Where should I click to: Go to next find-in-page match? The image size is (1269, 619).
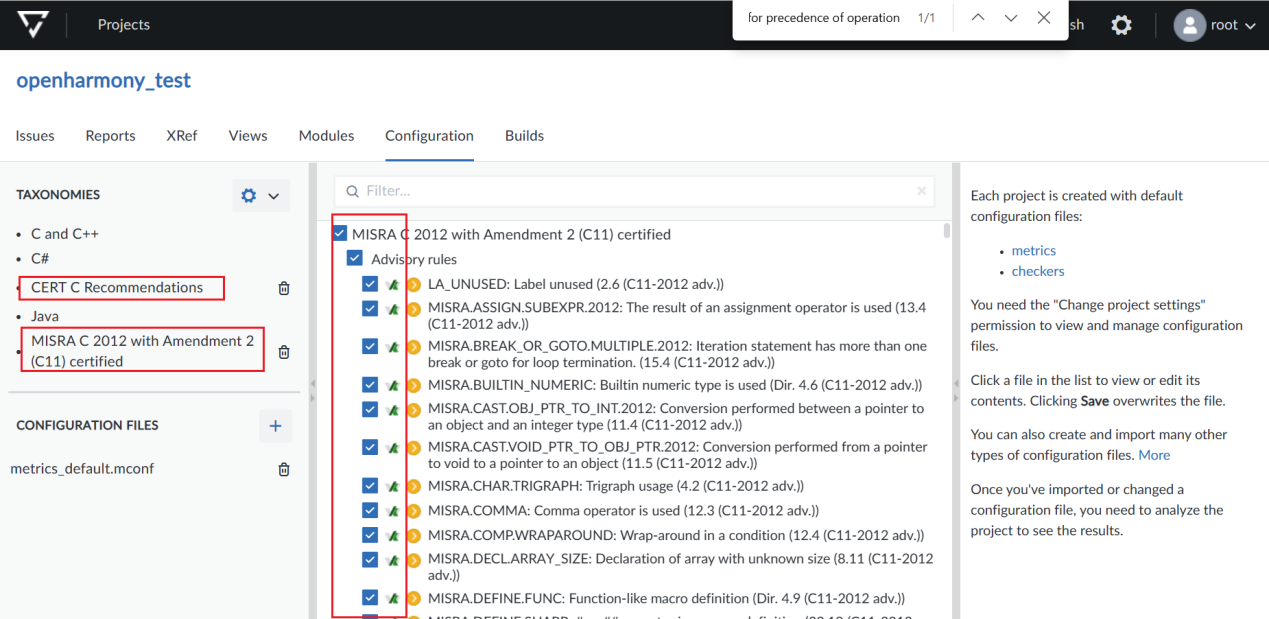(x=1011, y=18)
